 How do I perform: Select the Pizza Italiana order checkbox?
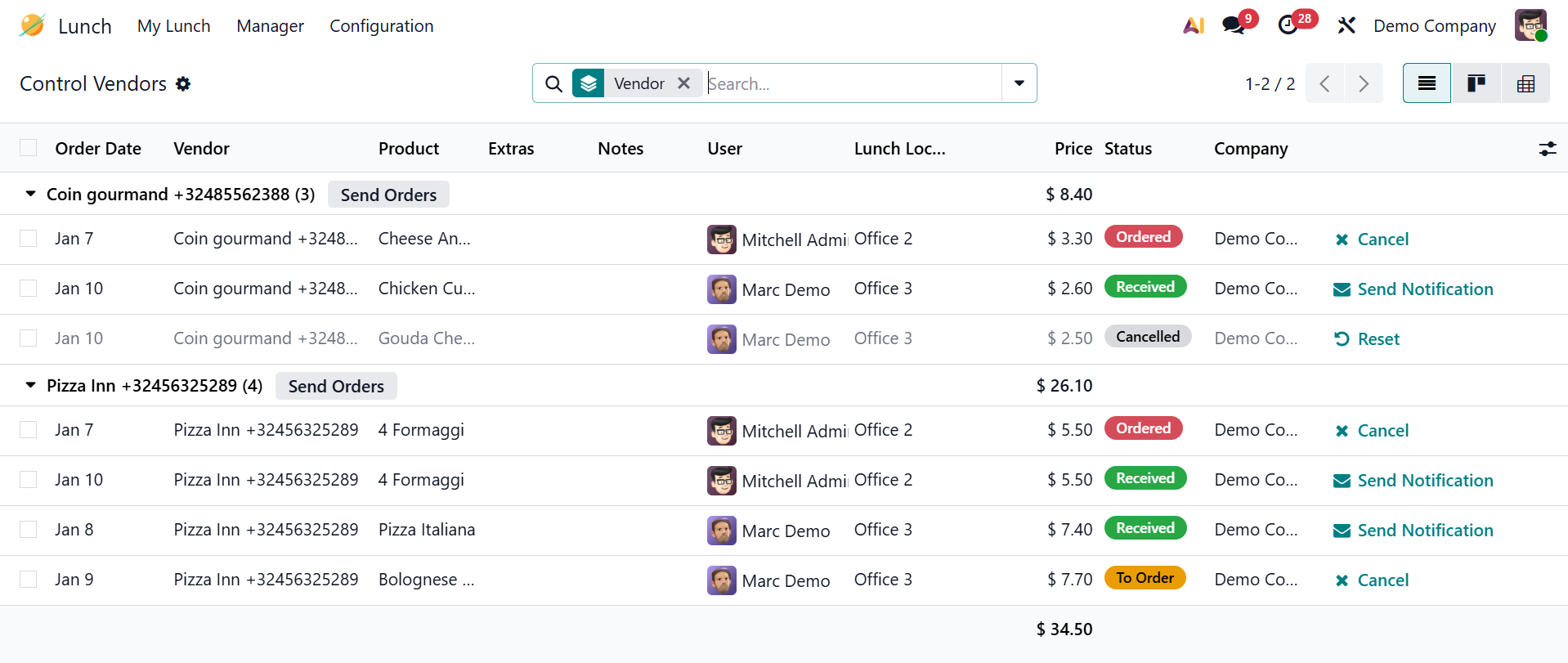(29, 530)
